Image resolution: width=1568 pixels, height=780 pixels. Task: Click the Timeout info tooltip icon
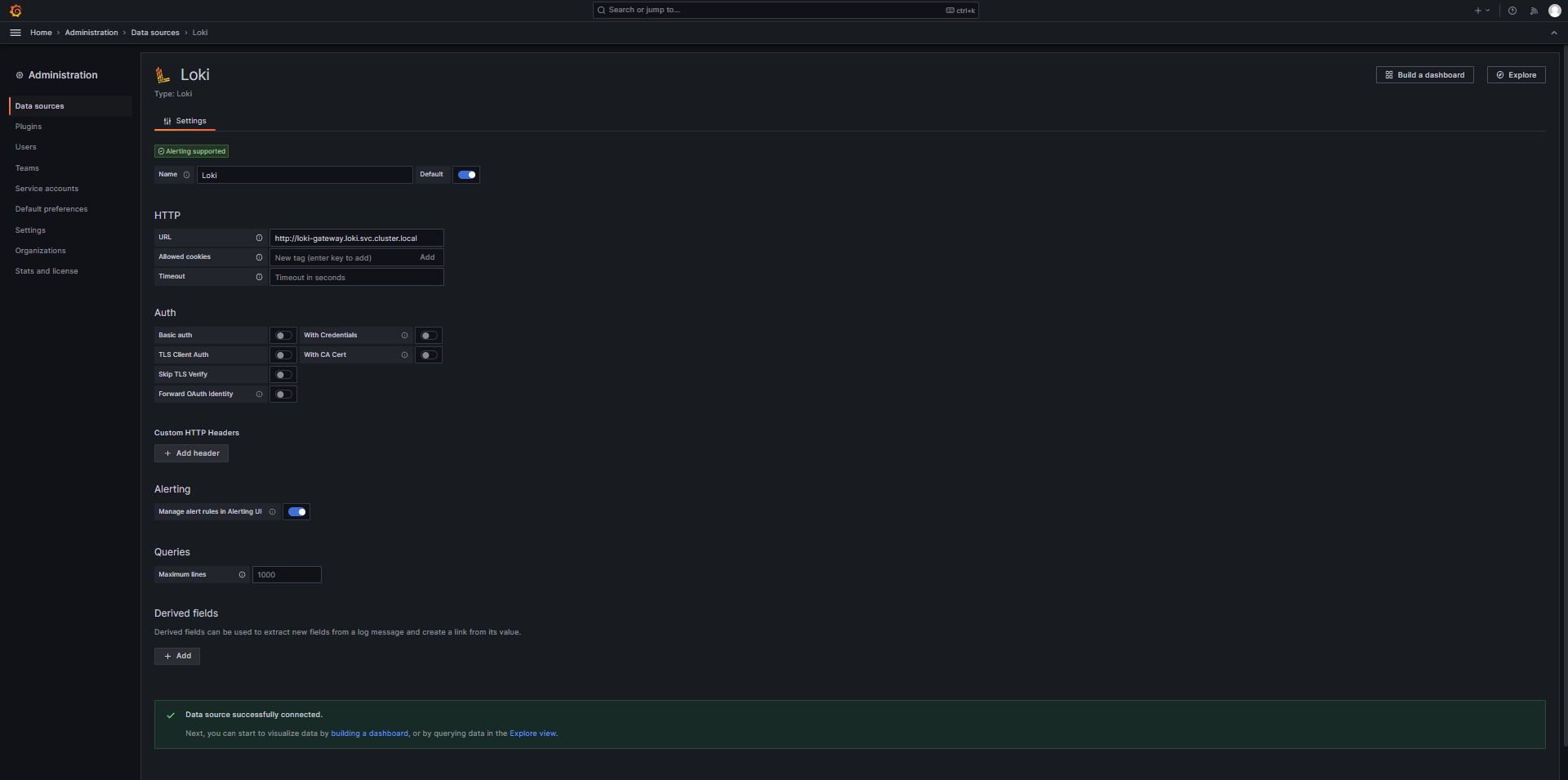coord(259,277)
